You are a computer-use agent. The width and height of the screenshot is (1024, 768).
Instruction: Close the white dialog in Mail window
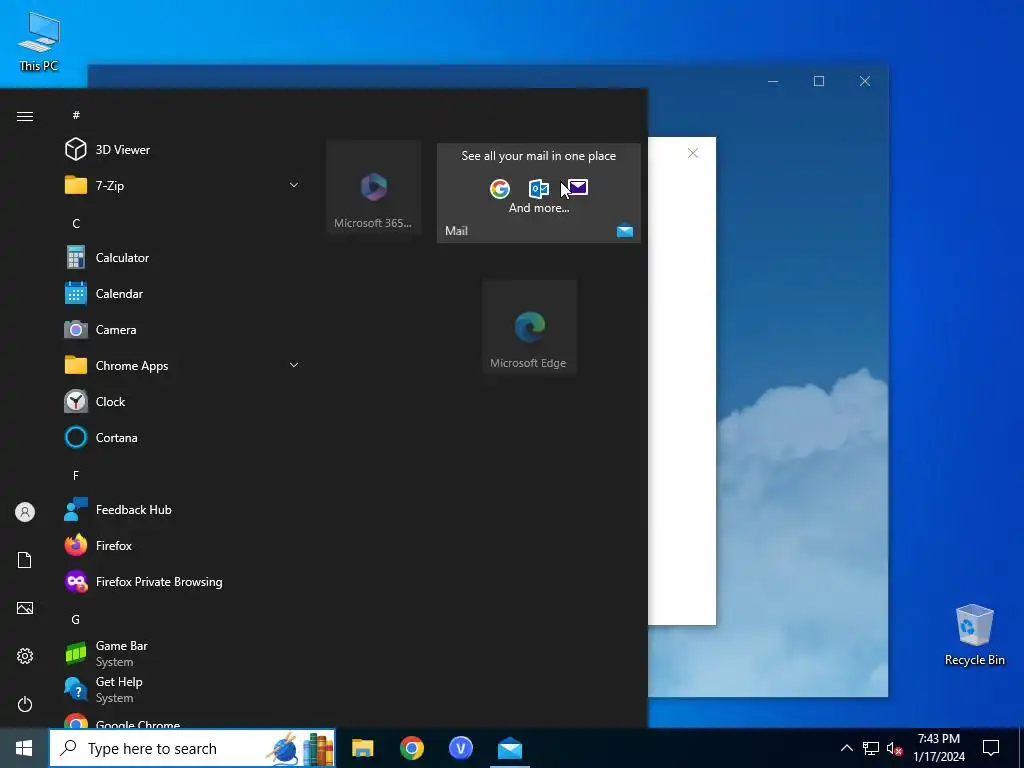coord(693,153)
